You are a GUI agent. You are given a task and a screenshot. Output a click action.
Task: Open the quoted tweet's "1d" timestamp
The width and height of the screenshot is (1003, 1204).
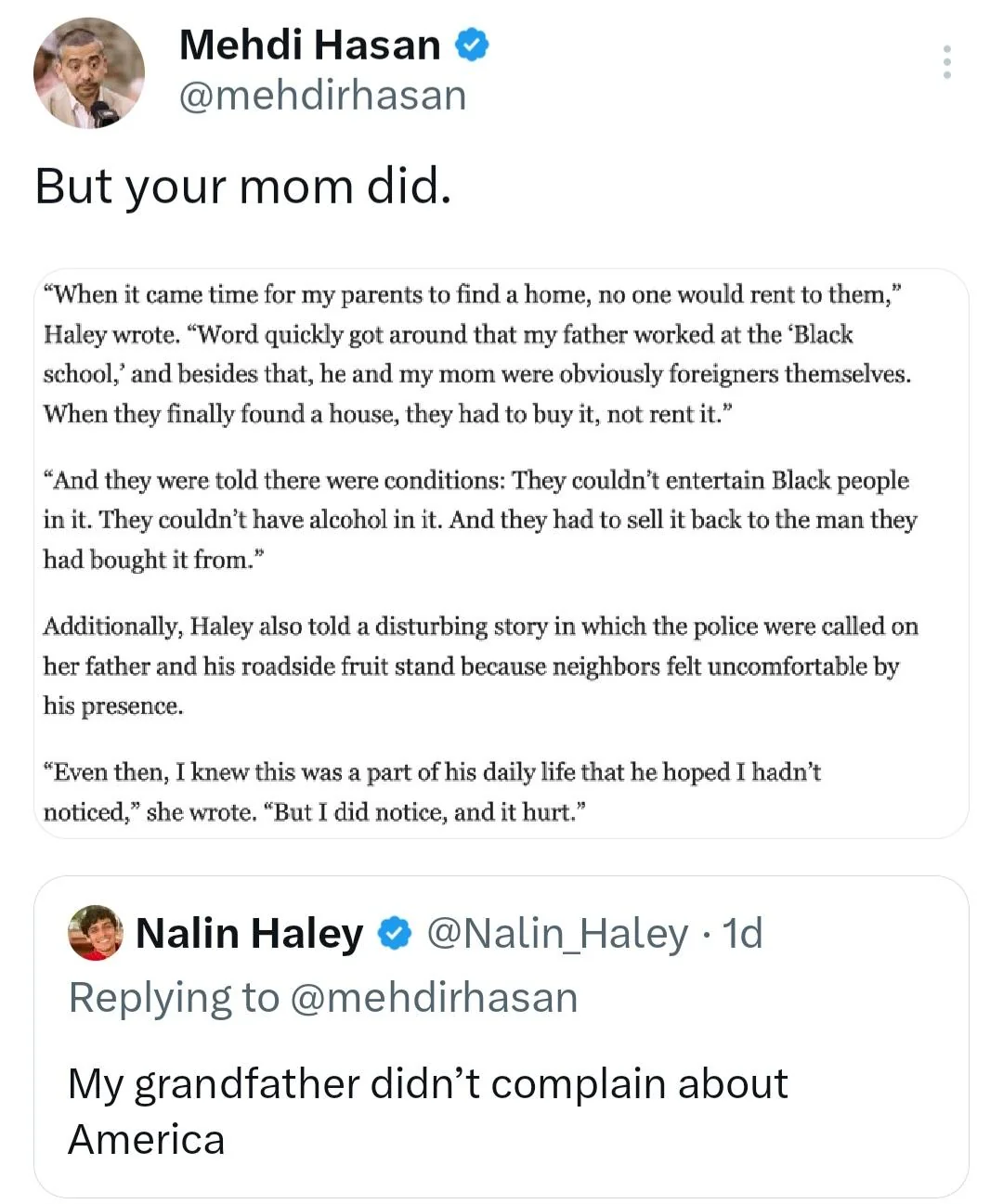click(x=743, y=933)
